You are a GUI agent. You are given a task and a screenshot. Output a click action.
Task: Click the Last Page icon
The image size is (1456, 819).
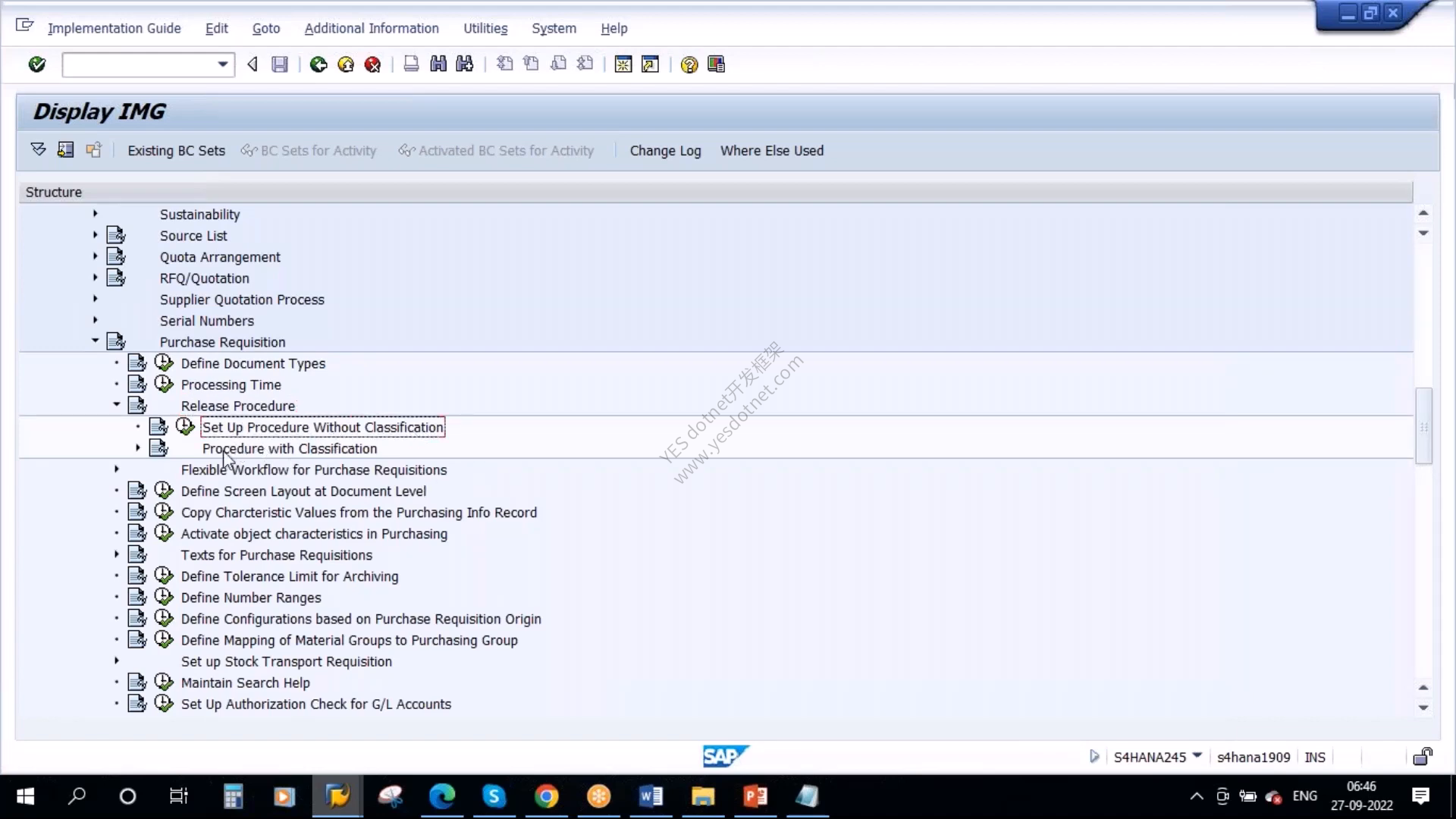[585, 64]
